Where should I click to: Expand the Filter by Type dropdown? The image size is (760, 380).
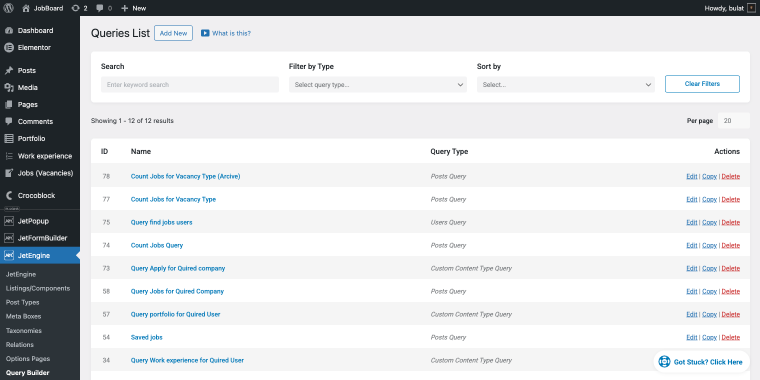[378, 84]
